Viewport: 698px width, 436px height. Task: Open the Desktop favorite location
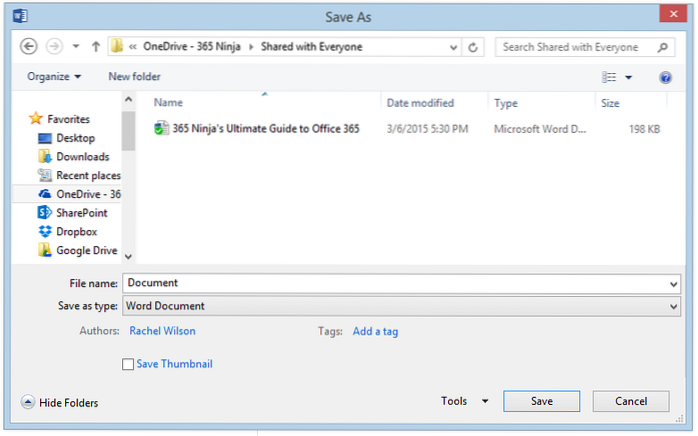pyautogui.click(x=75, y=138)
